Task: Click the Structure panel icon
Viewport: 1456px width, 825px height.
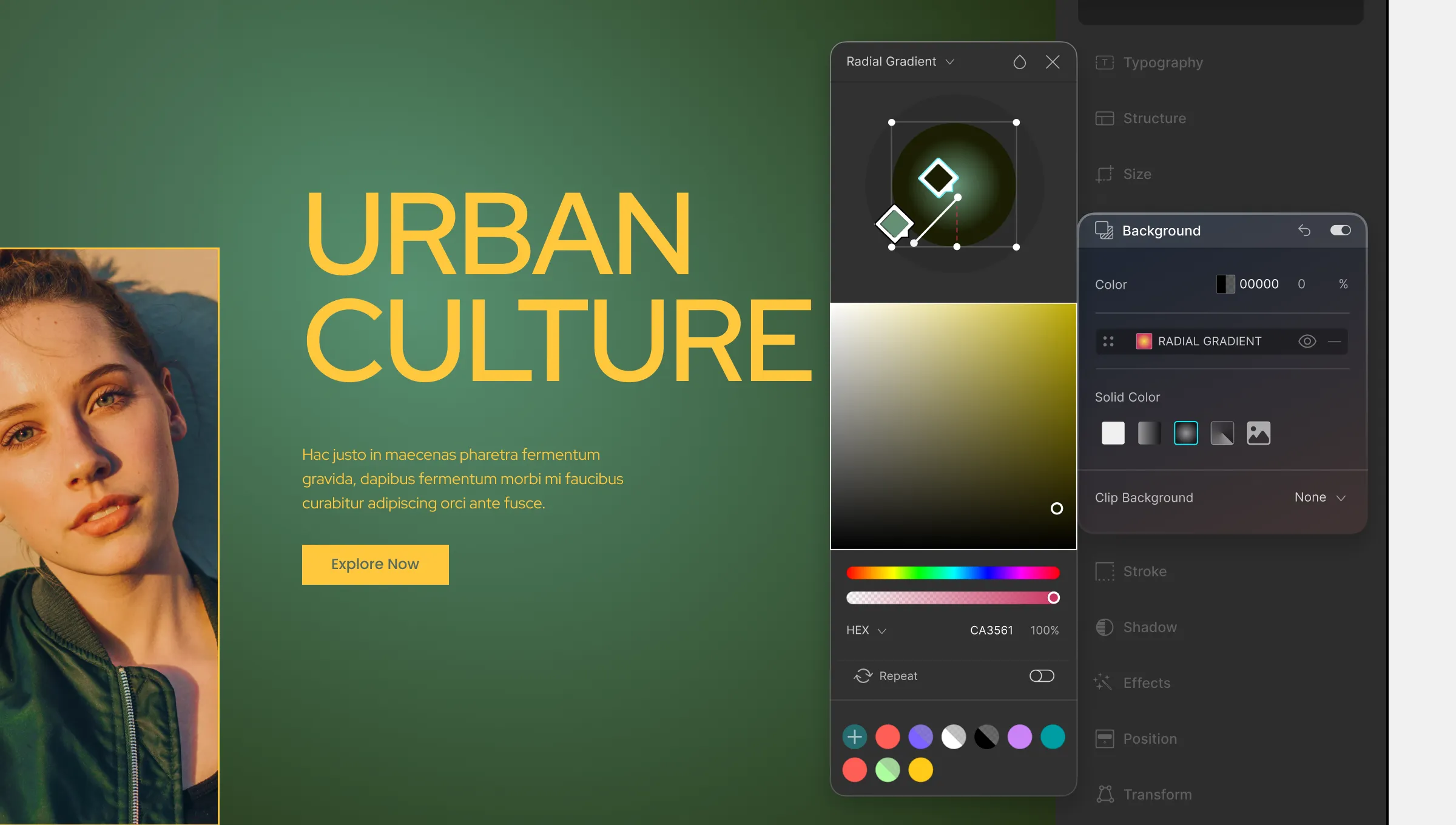Action: pos(1104,118)
